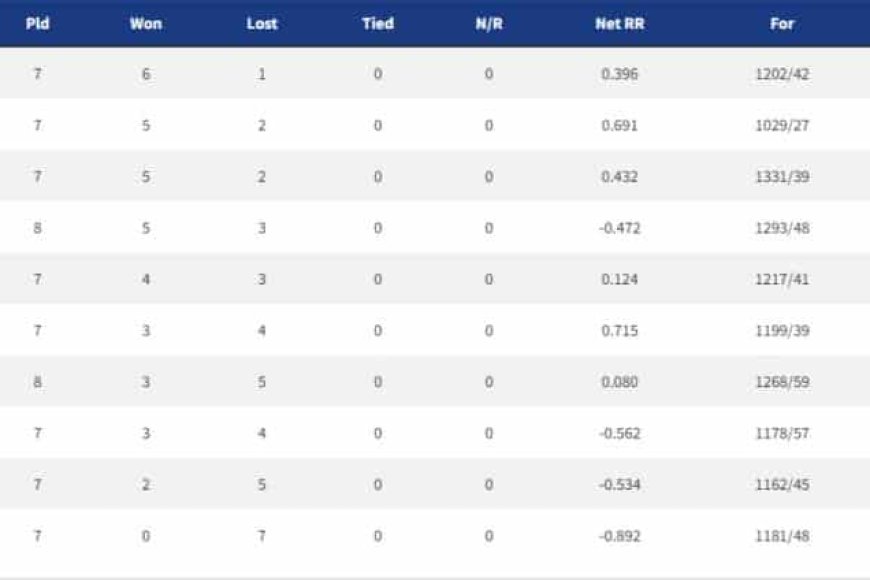The image size is (870, 580).
Task: Click the For value 1181/48
Action: 782,536
